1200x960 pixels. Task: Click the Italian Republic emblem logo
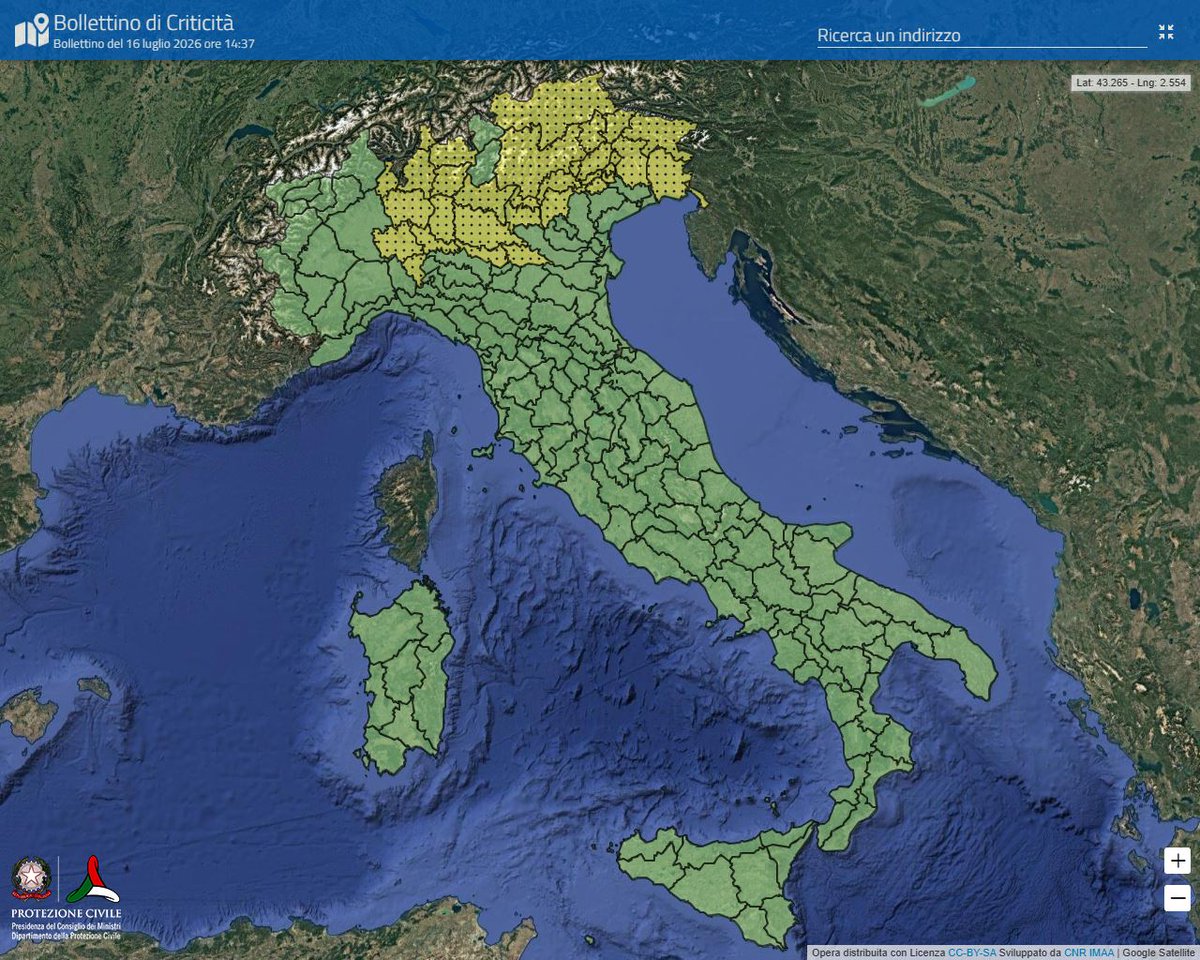(31, 878)
